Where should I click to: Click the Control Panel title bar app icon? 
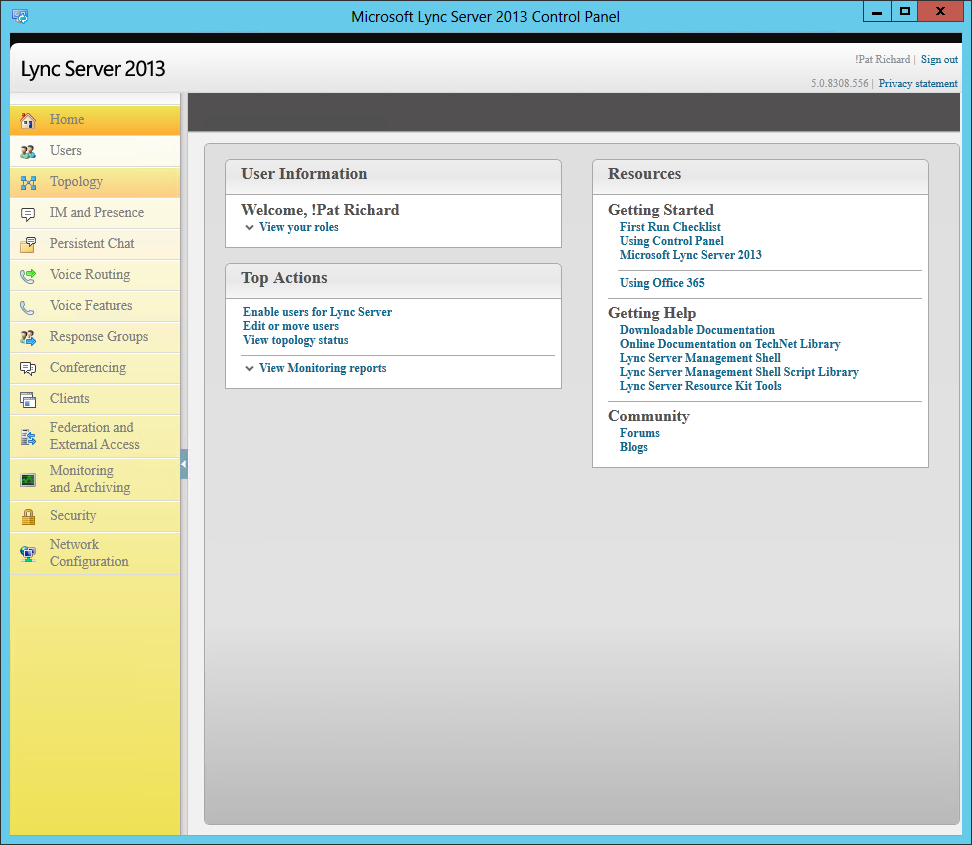coord(20,16)
